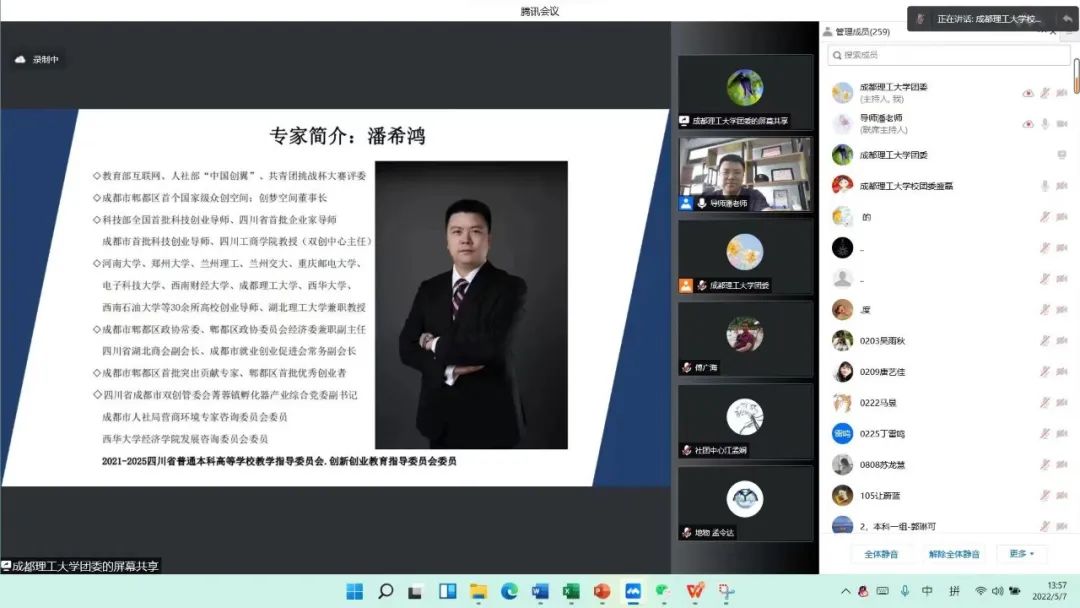Unmute participant 0203吴雨秋

[x=1045, y=341]
